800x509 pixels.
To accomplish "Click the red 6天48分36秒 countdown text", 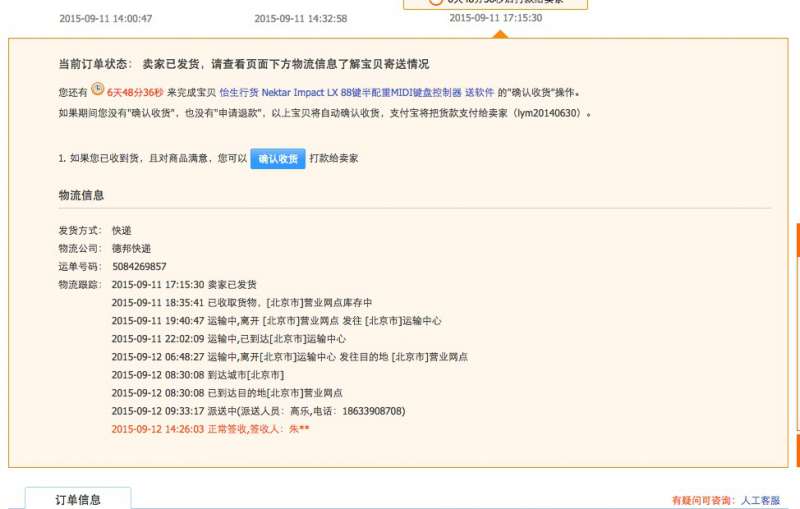I will click(135, 92).
